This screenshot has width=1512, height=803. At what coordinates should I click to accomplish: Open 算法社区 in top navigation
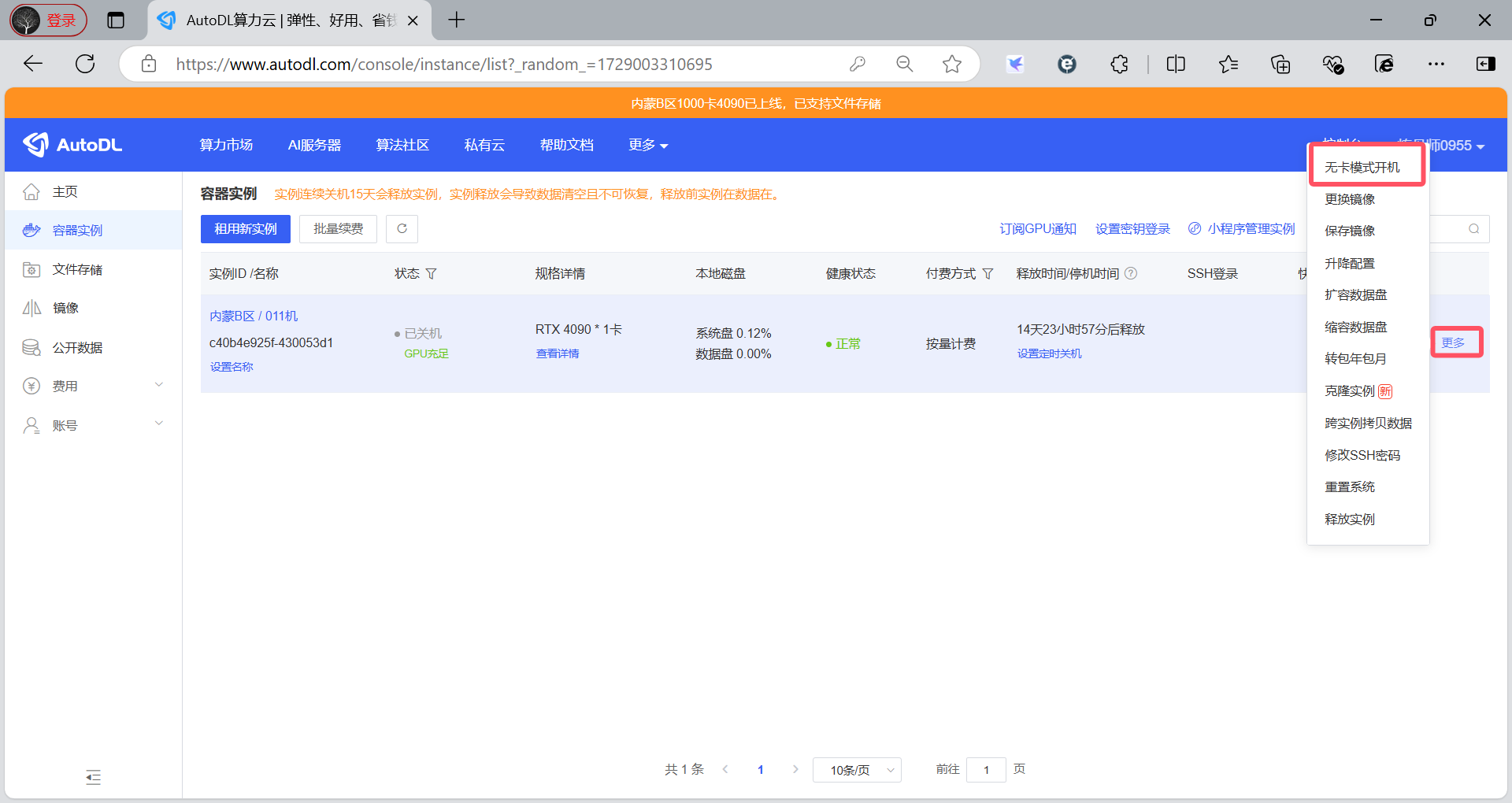[x=402, y=145]
